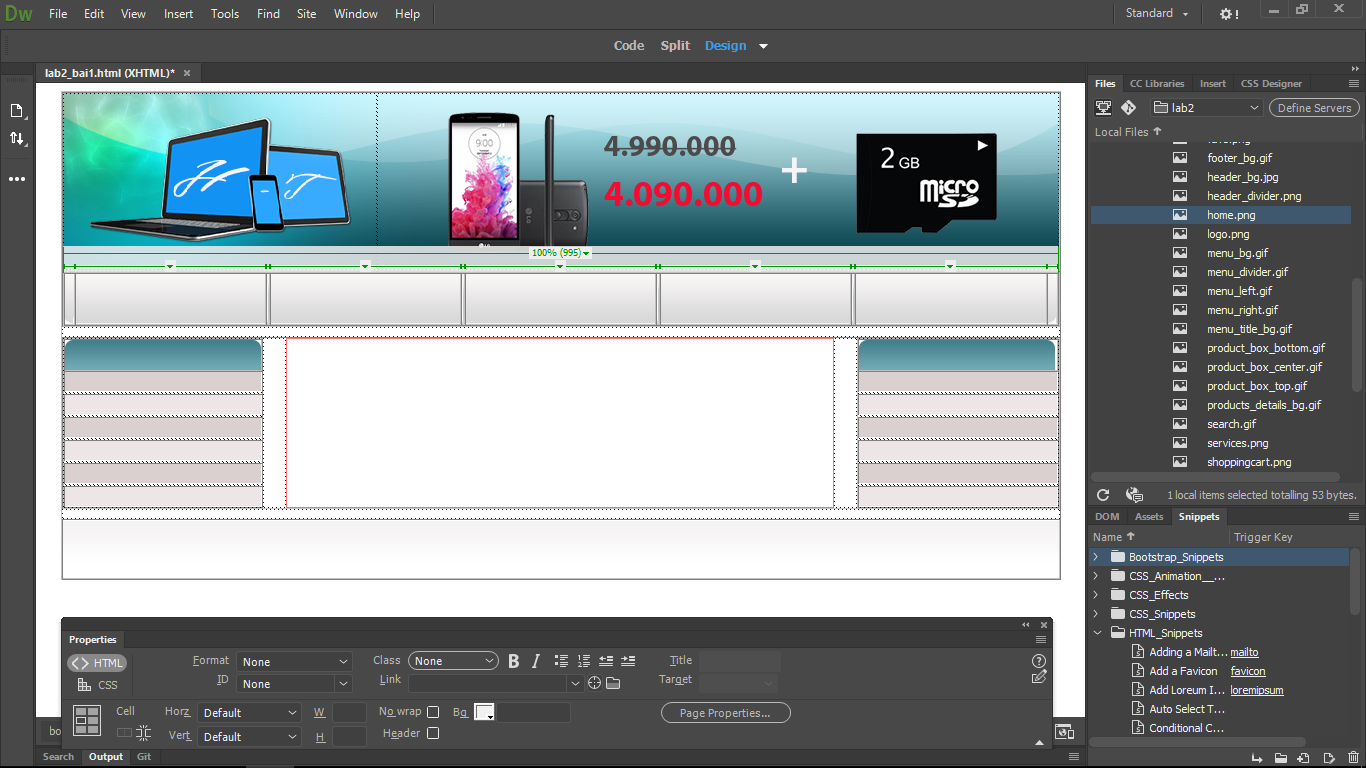Viewport: 1366px width, 768px height.
Task: Click the Point to File target icon
Action: [x=594, y=683]
